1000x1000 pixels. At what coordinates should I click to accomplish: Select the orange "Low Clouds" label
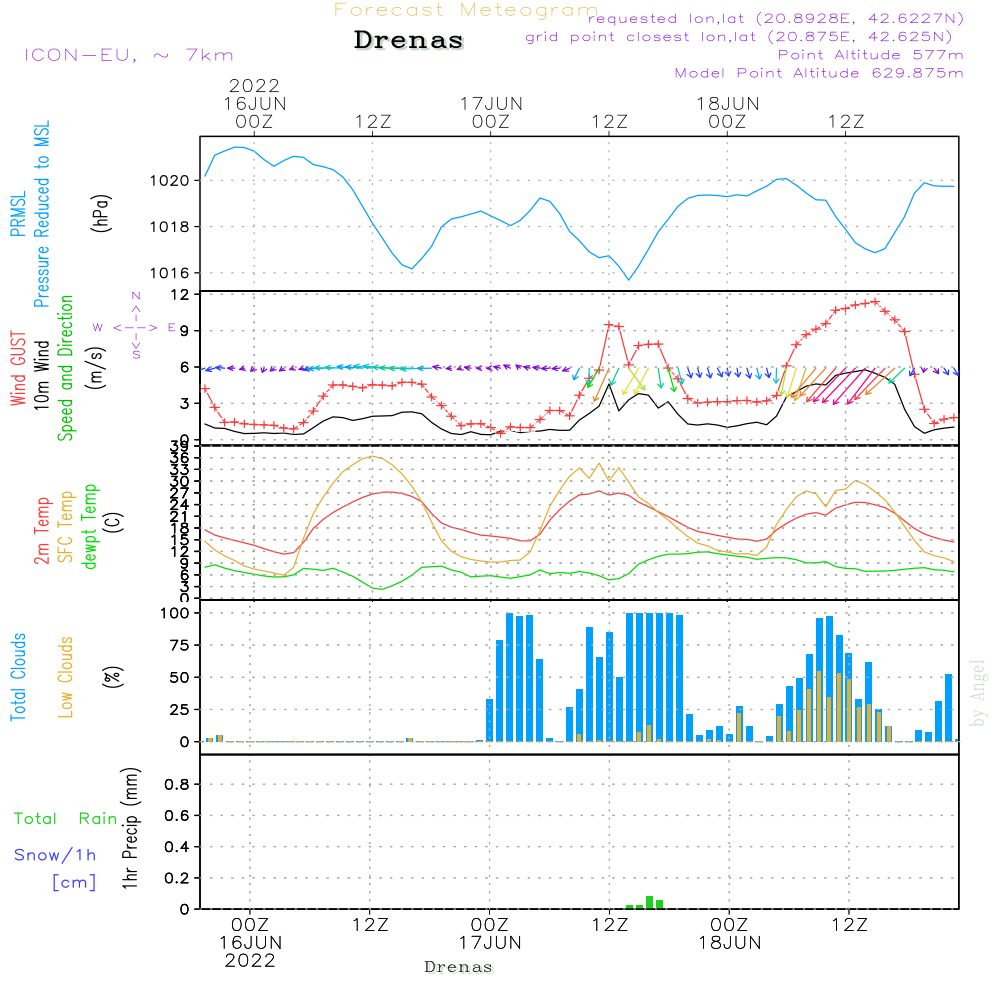(x=66, y=677)
